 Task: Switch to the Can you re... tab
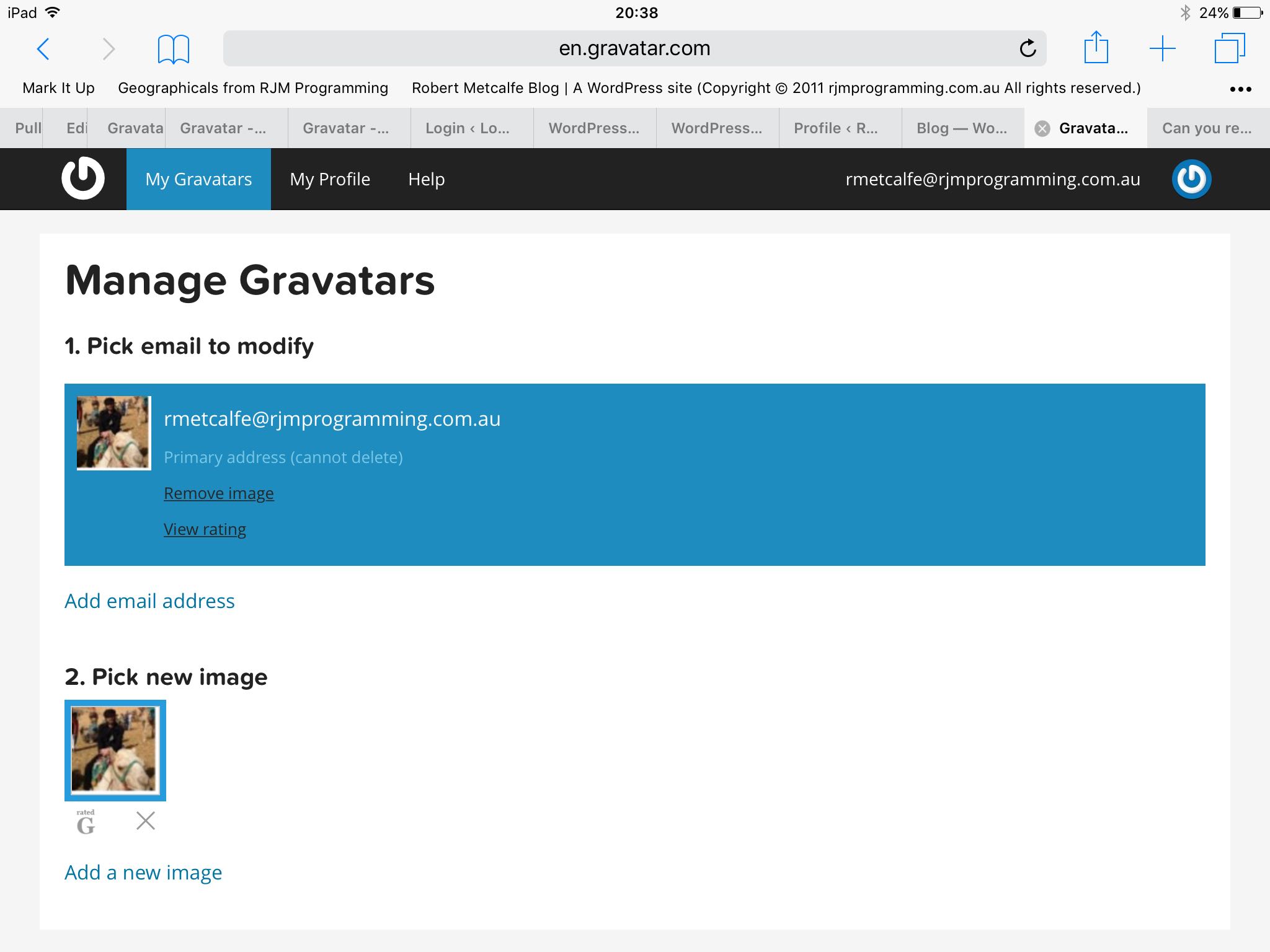[1208, 128]
